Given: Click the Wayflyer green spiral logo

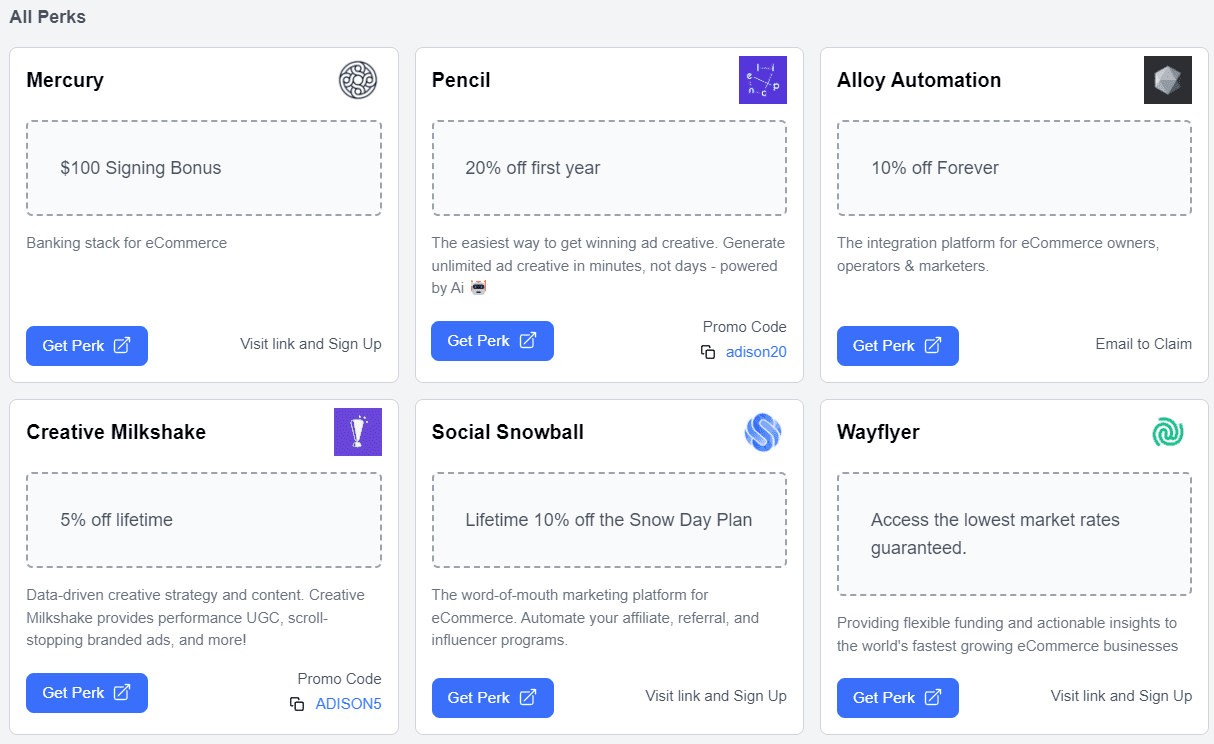Looking at the screenshot, I should [1167, 432].
